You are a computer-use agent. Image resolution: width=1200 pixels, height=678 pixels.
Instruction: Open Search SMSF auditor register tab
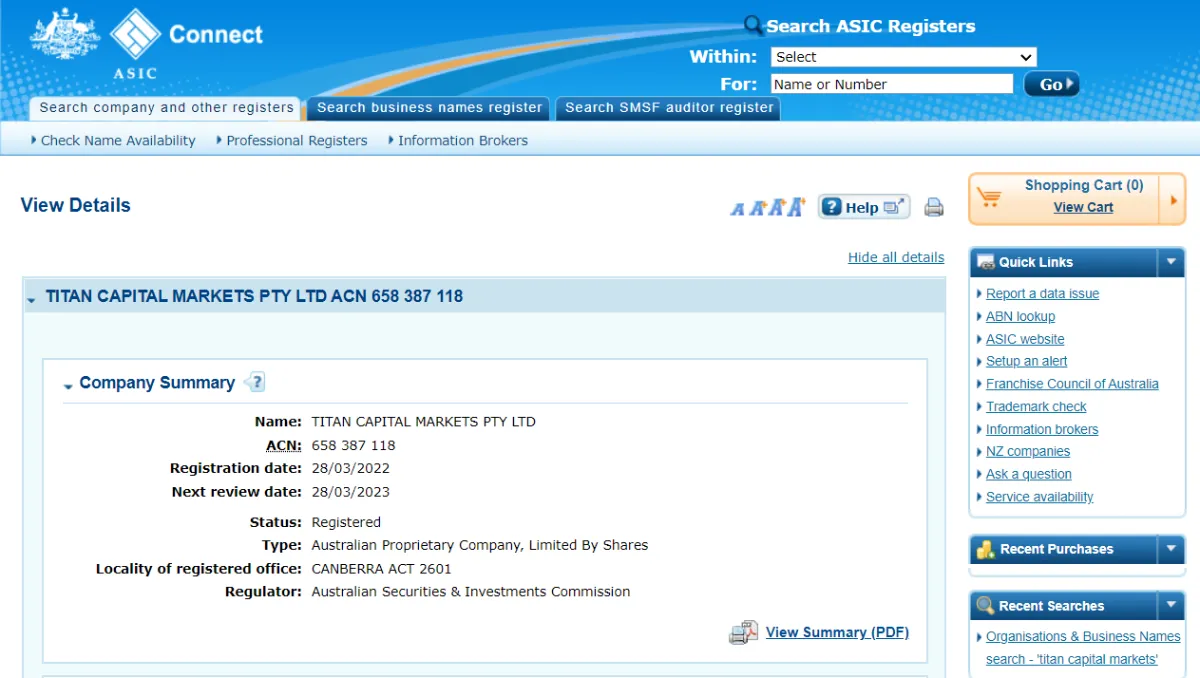click(x=669, y=108)
